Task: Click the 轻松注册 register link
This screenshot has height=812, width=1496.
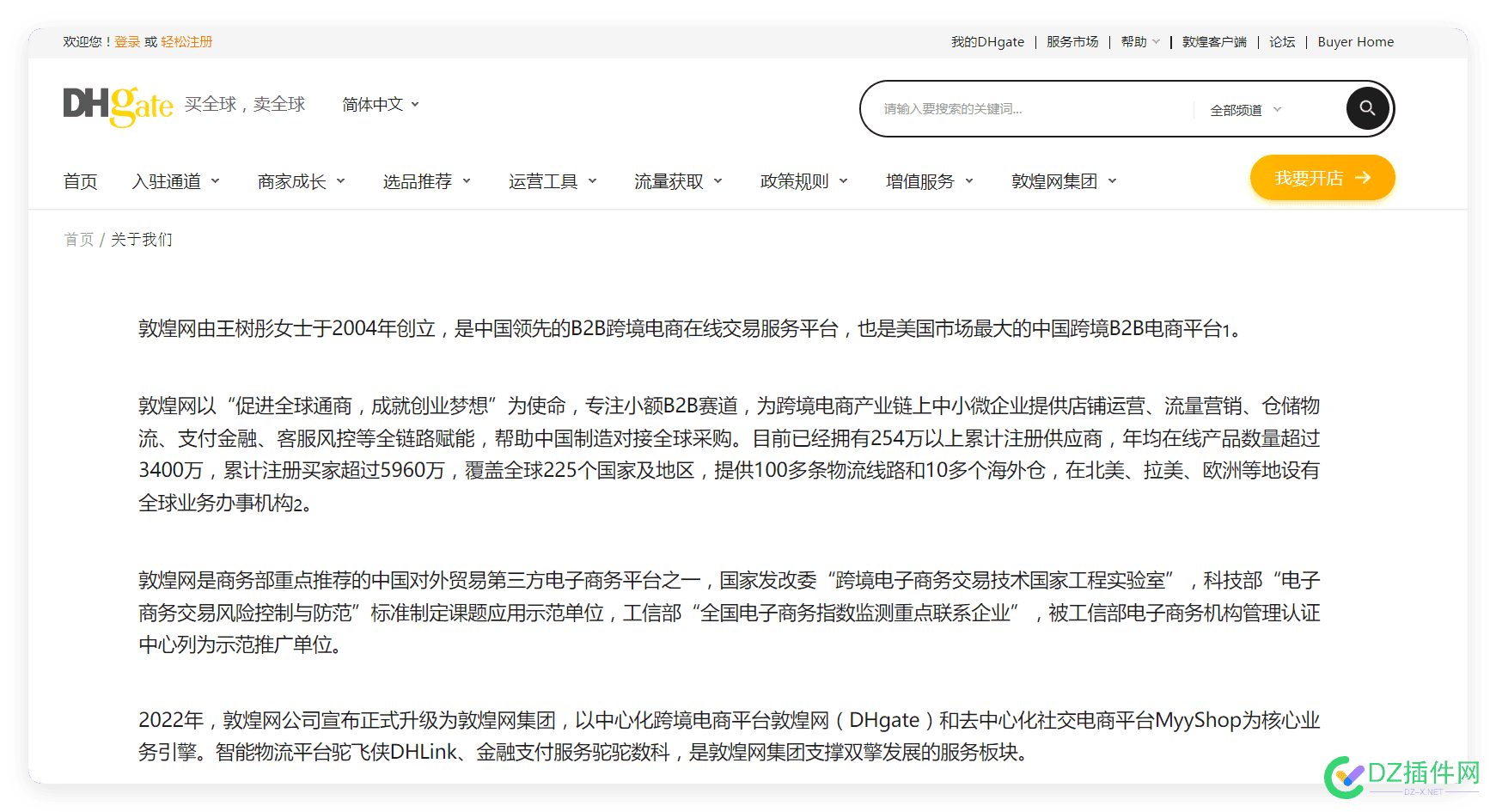Action: 186,41
